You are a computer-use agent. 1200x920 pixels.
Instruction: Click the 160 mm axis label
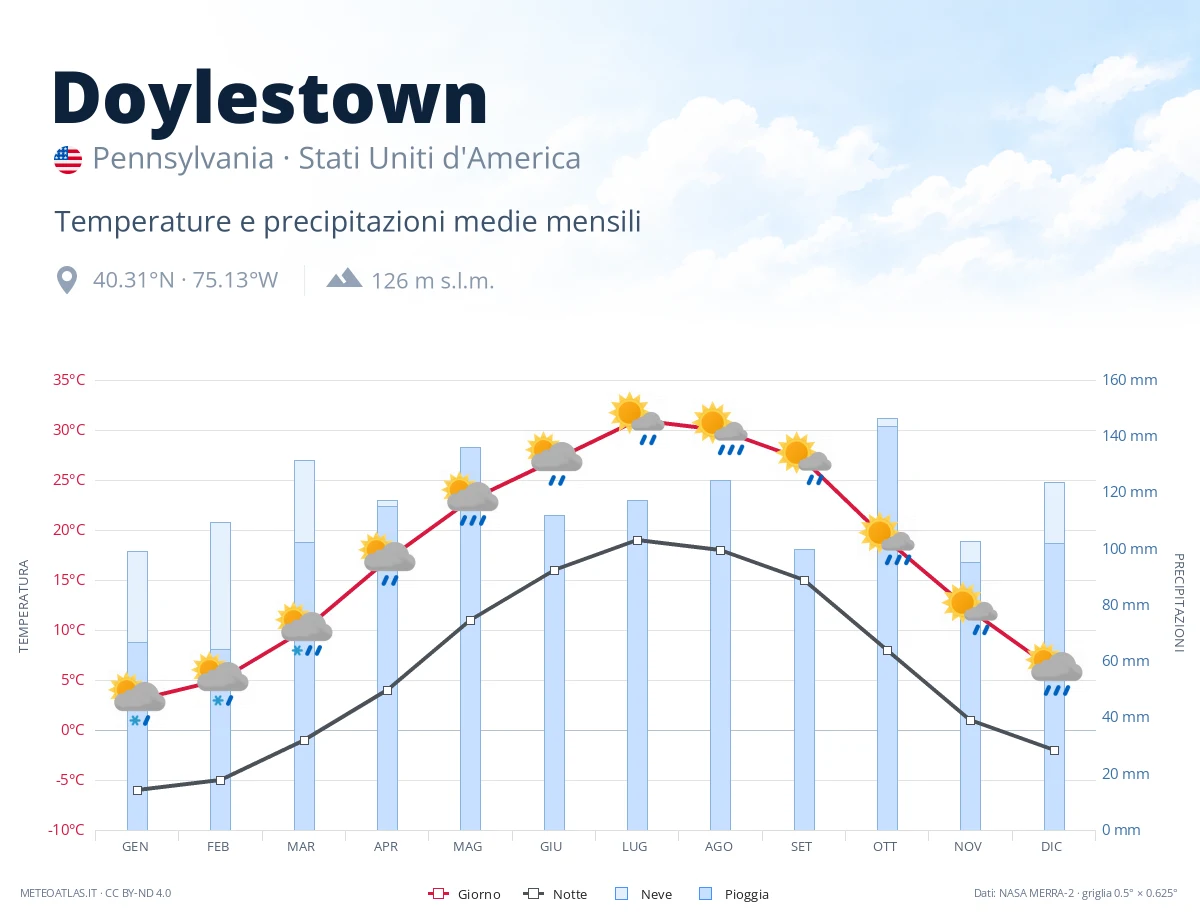point(1130,380)
